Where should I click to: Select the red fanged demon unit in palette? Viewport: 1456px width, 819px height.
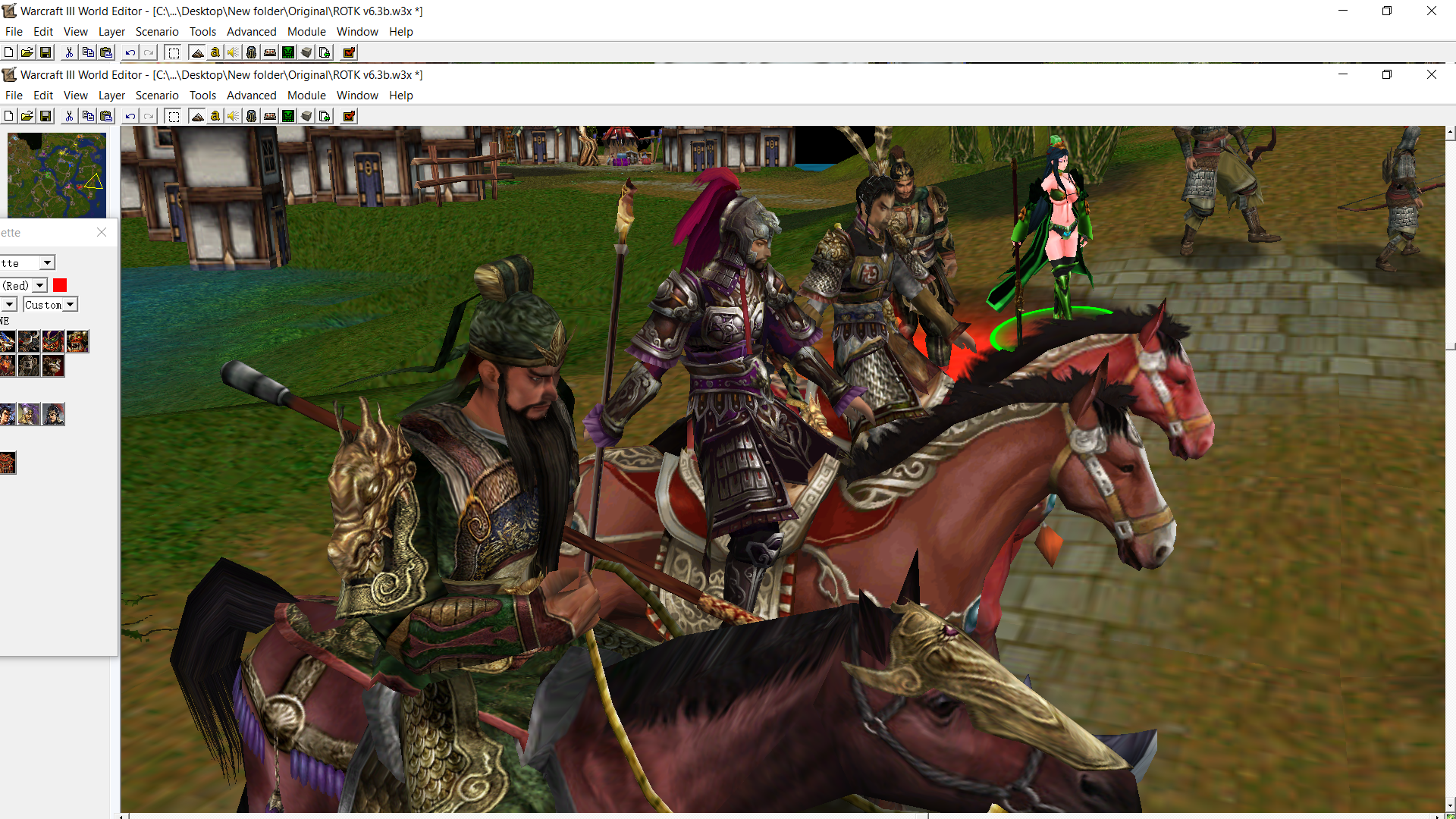(x=77, y=341)
